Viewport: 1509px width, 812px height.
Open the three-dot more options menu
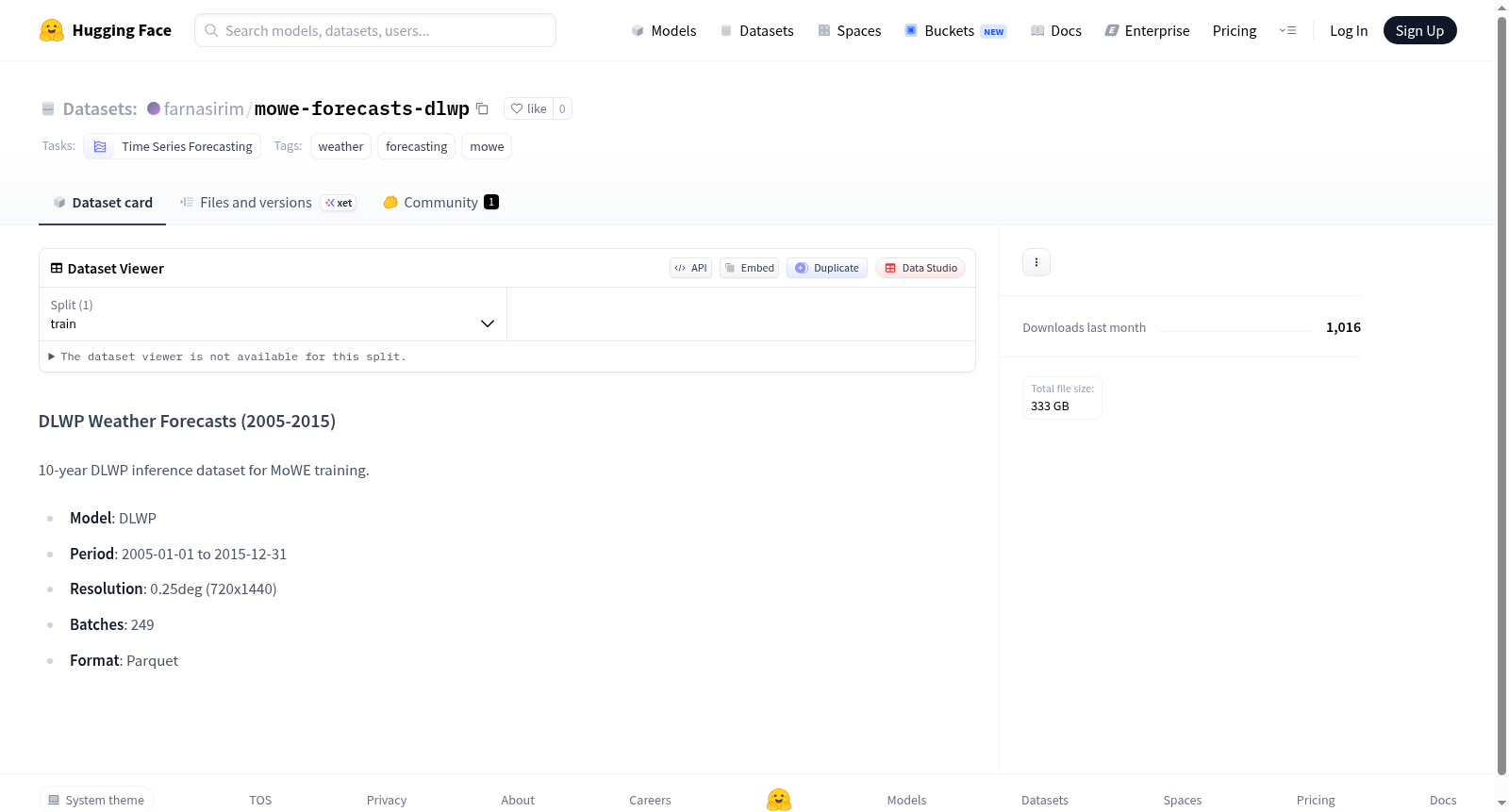[1036, 262]
